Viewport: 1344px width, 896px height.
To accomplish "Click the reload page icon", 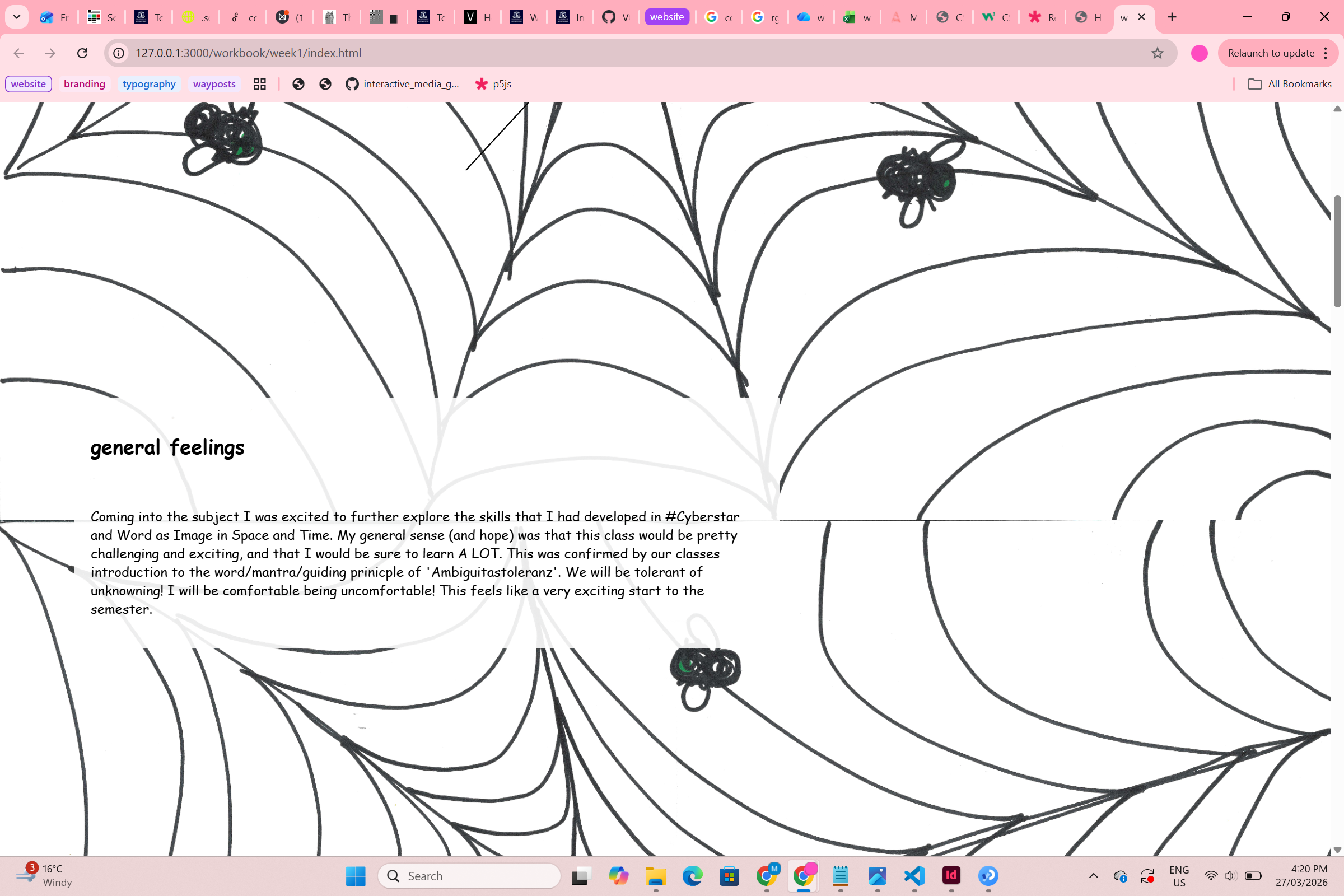I will click(x=82, y=53).
